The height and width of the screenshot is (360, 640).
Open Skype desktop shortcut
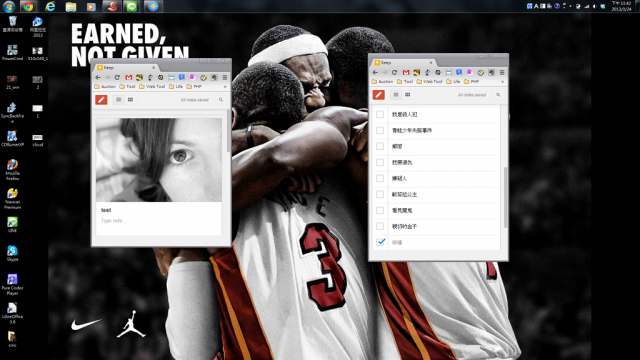[12, 253]
